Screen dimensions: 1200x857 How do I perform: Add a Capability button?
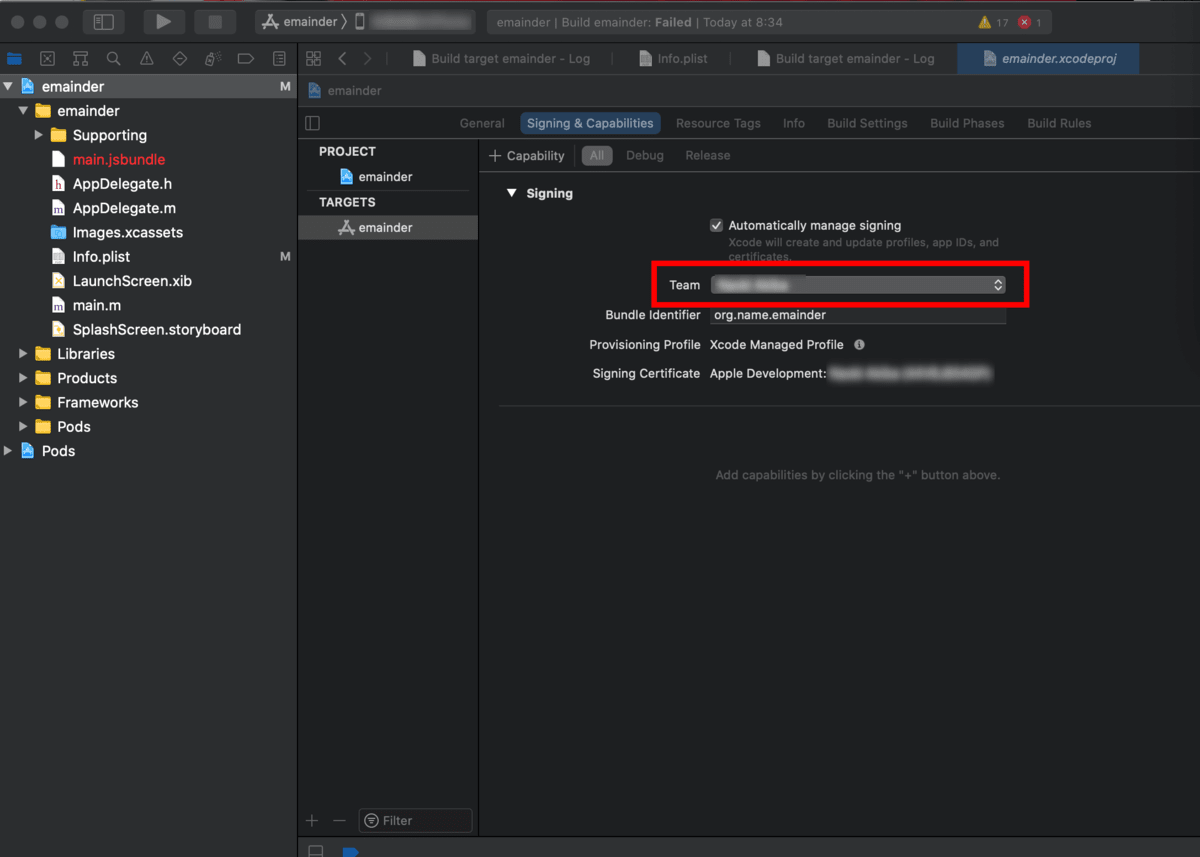pos(527,156)
